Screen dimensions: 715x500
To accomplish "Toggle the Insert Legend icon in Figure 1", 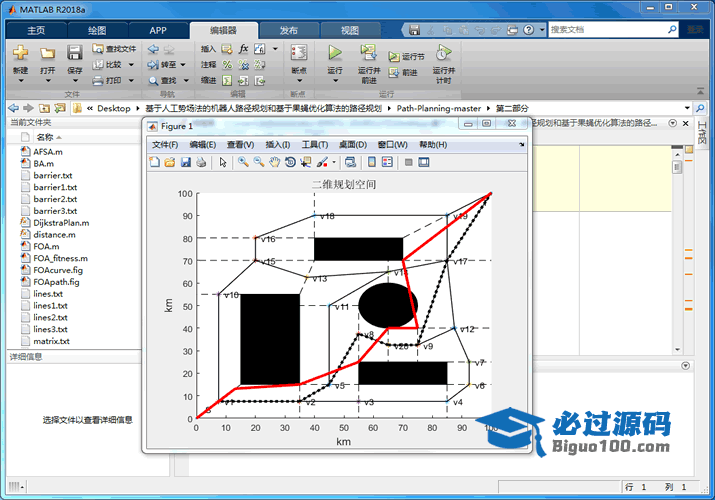I will tap(387, 162).
